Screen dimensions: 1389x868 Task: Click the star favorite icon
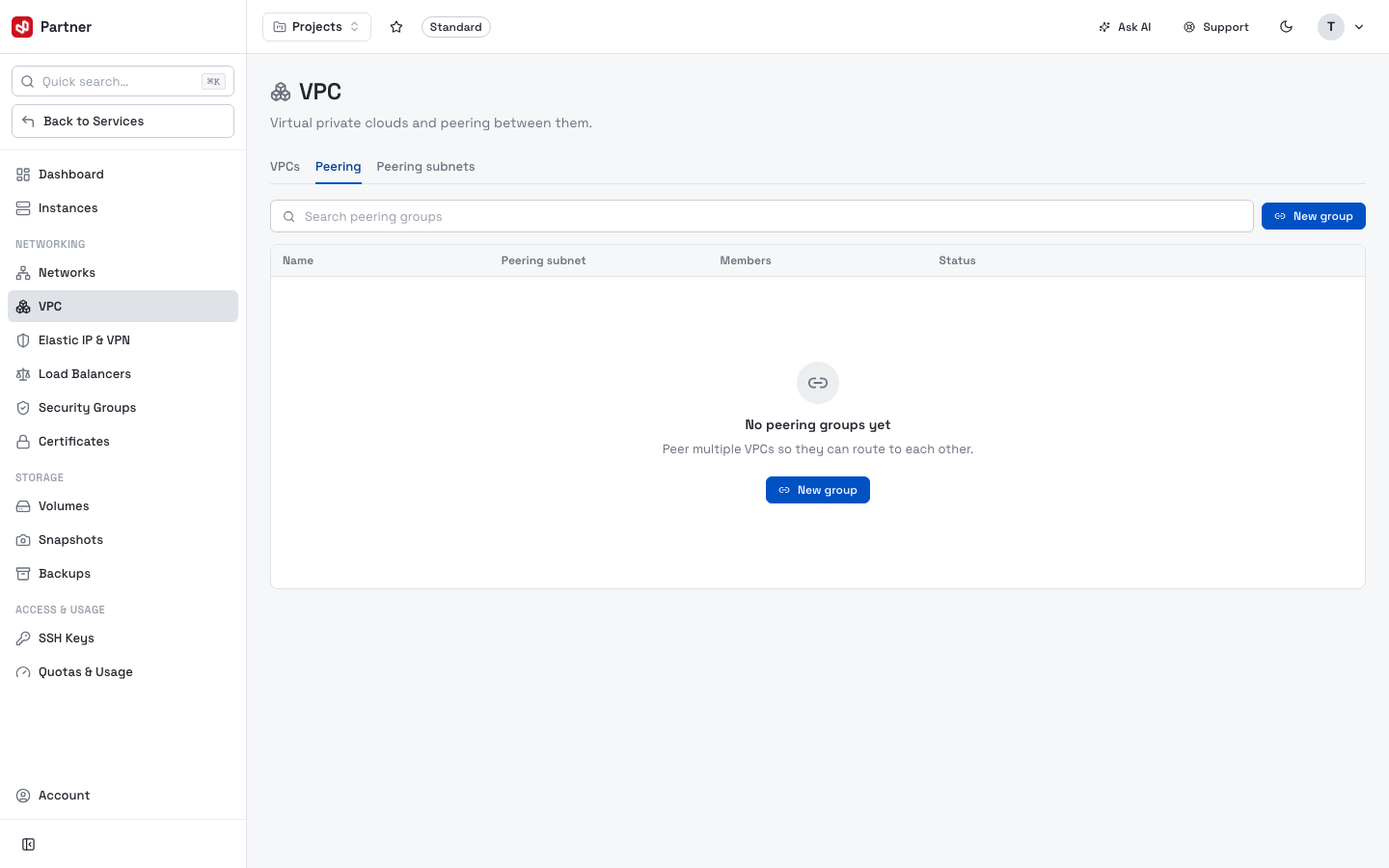tap(396, 27)
